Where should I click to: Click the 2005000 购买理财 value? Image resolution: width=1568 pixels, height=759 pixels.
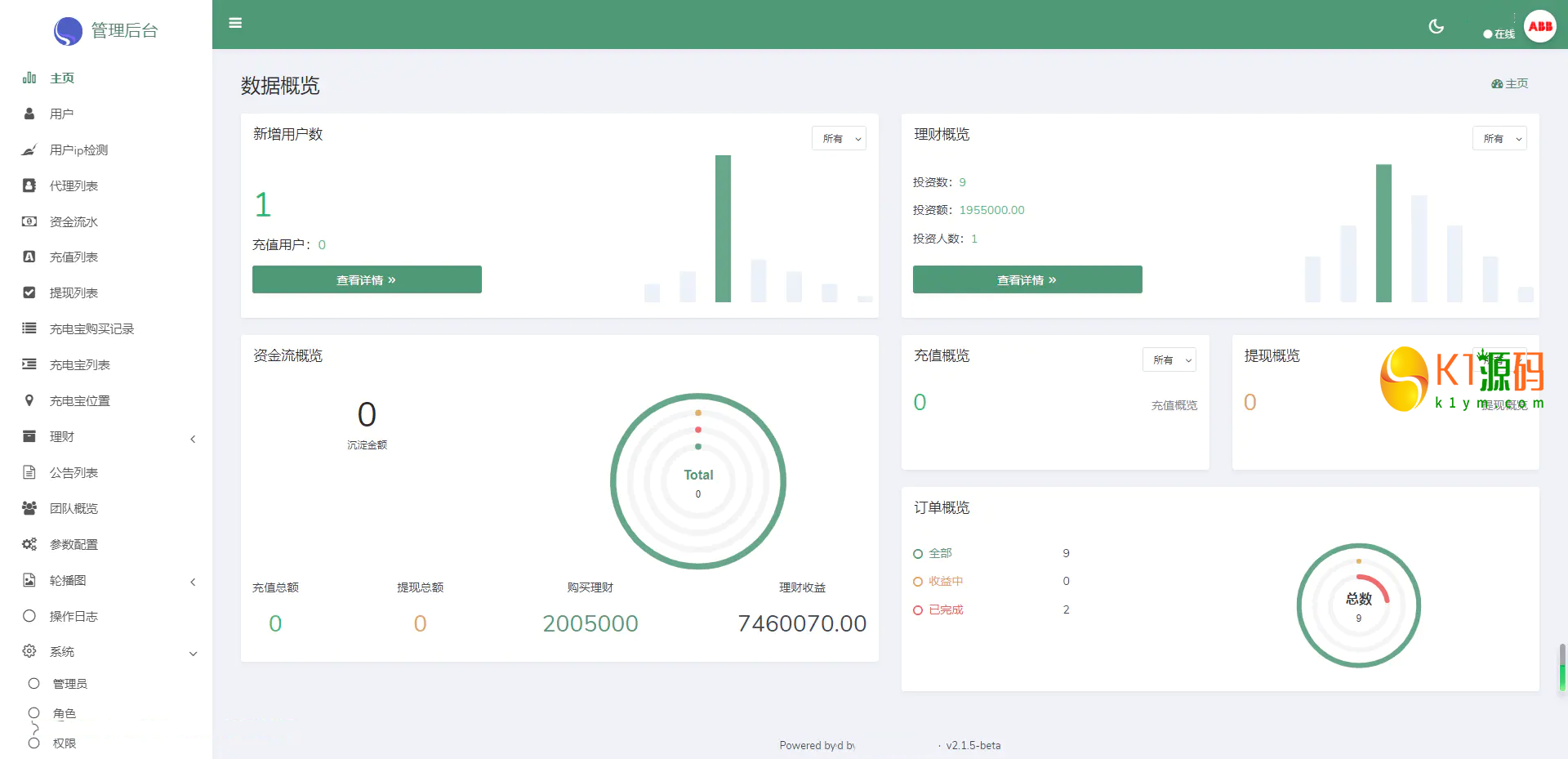tap(590, 623)
